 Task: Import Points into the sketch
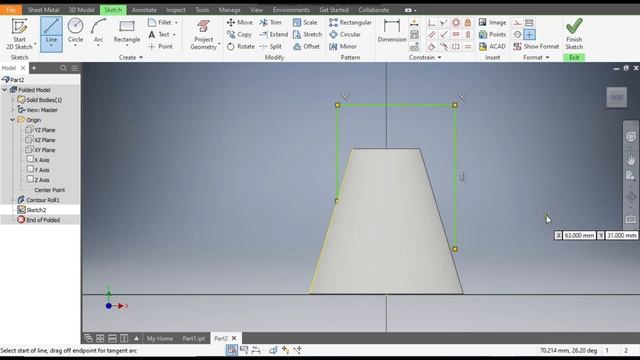tap(493, 35)
